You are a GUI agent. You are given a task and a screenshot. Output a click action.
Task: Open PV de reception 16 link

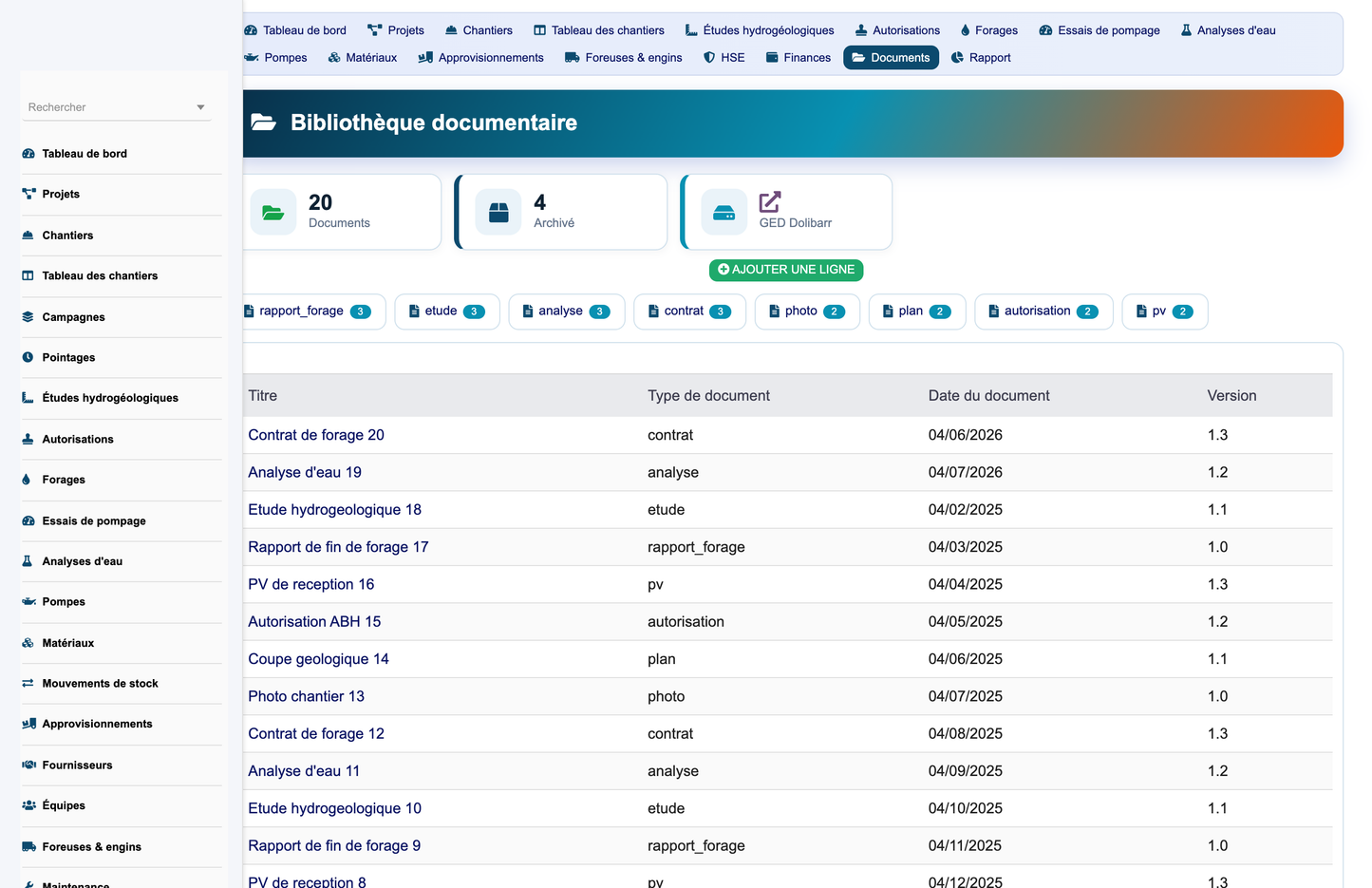pos(310,584)
